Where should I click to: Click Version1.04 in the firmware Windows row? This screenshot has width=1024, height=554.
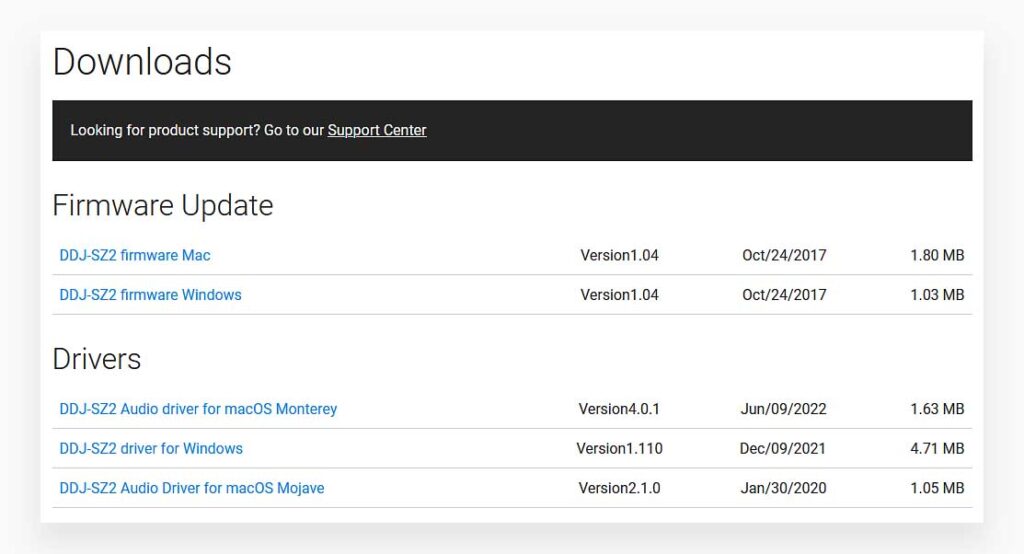tap(619, 295)
